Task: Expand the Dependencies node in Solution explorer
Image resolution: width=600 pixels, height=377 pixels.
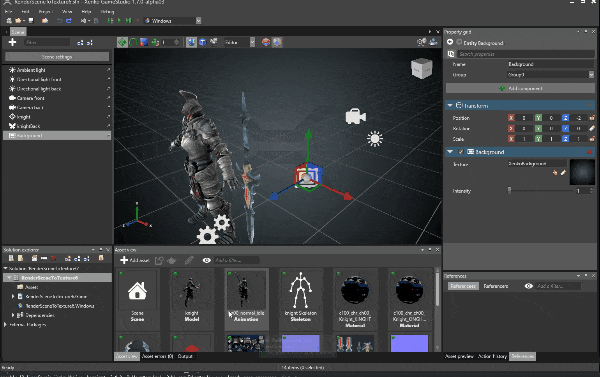Action: coord(13,315)
